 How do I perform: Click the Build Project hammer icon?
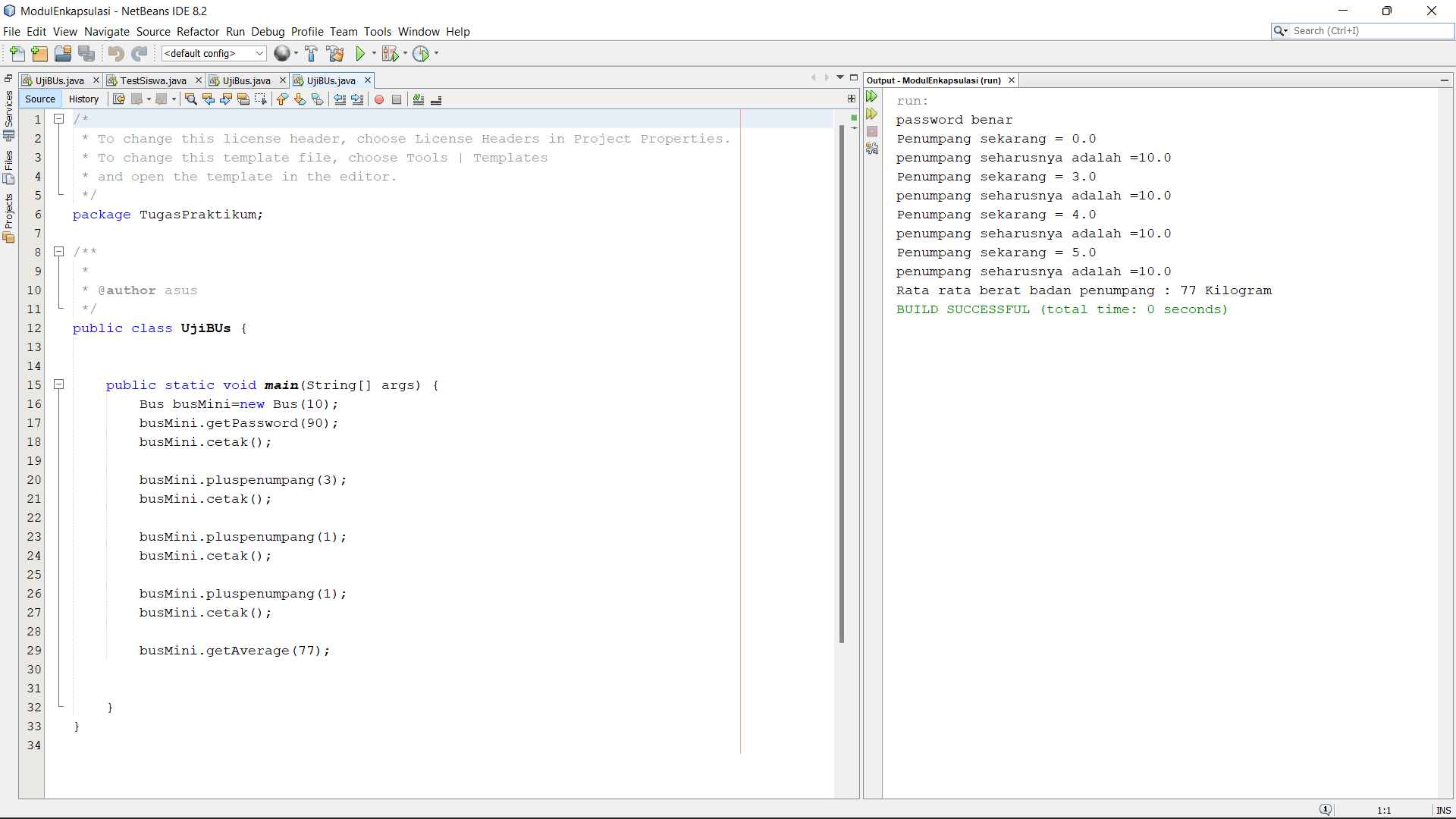[x=311, y=54]
